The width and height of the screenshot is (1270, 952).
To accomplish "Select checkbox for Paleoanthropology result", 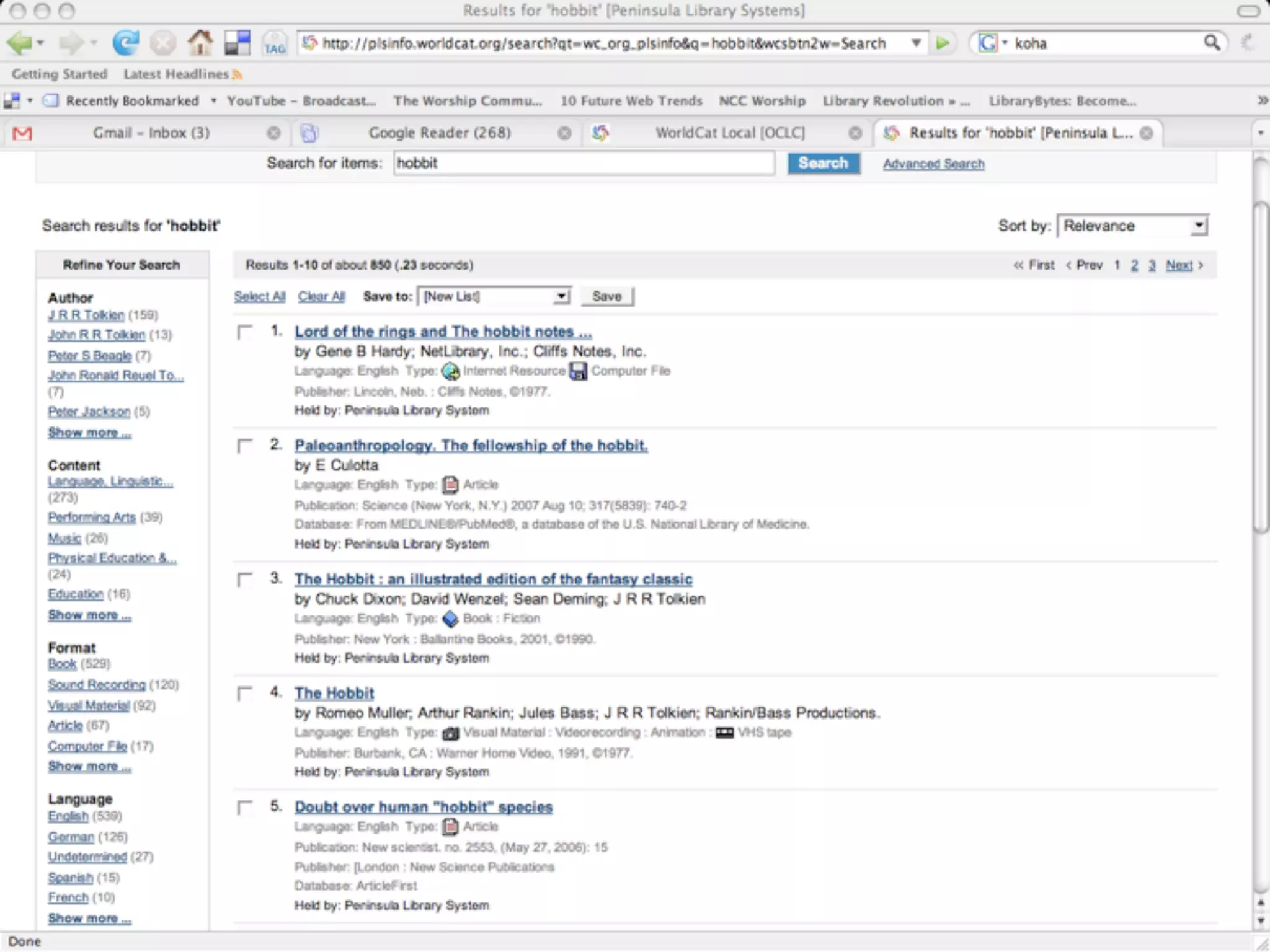I will (246, 446).
